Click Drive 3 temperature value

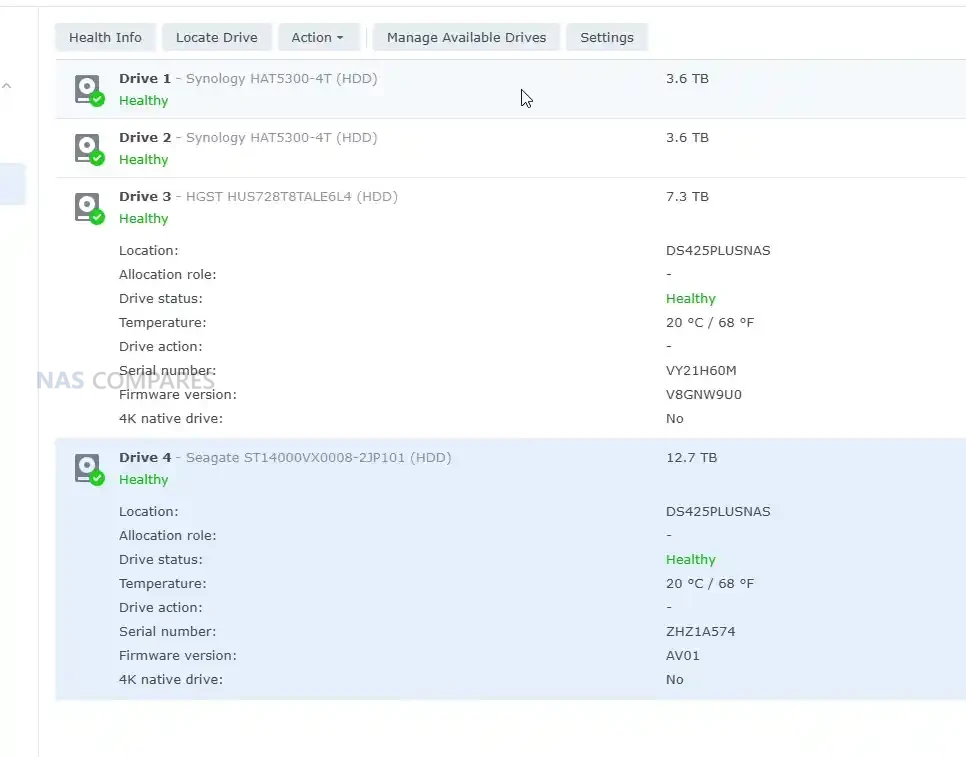click(709, 322)
